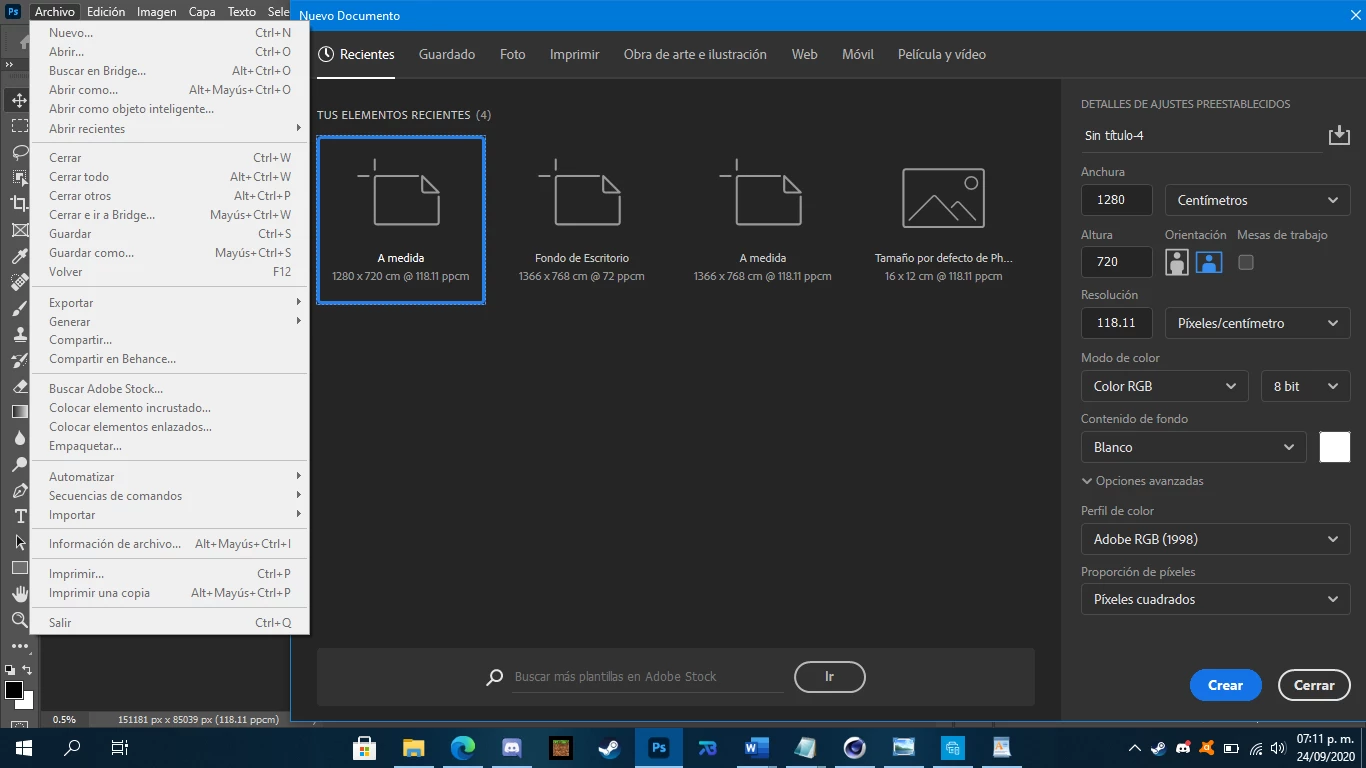Click the save preset icon beside Sin título-4
The width and height of the screenshot is (1366, 768).
tap(1339, 135)
